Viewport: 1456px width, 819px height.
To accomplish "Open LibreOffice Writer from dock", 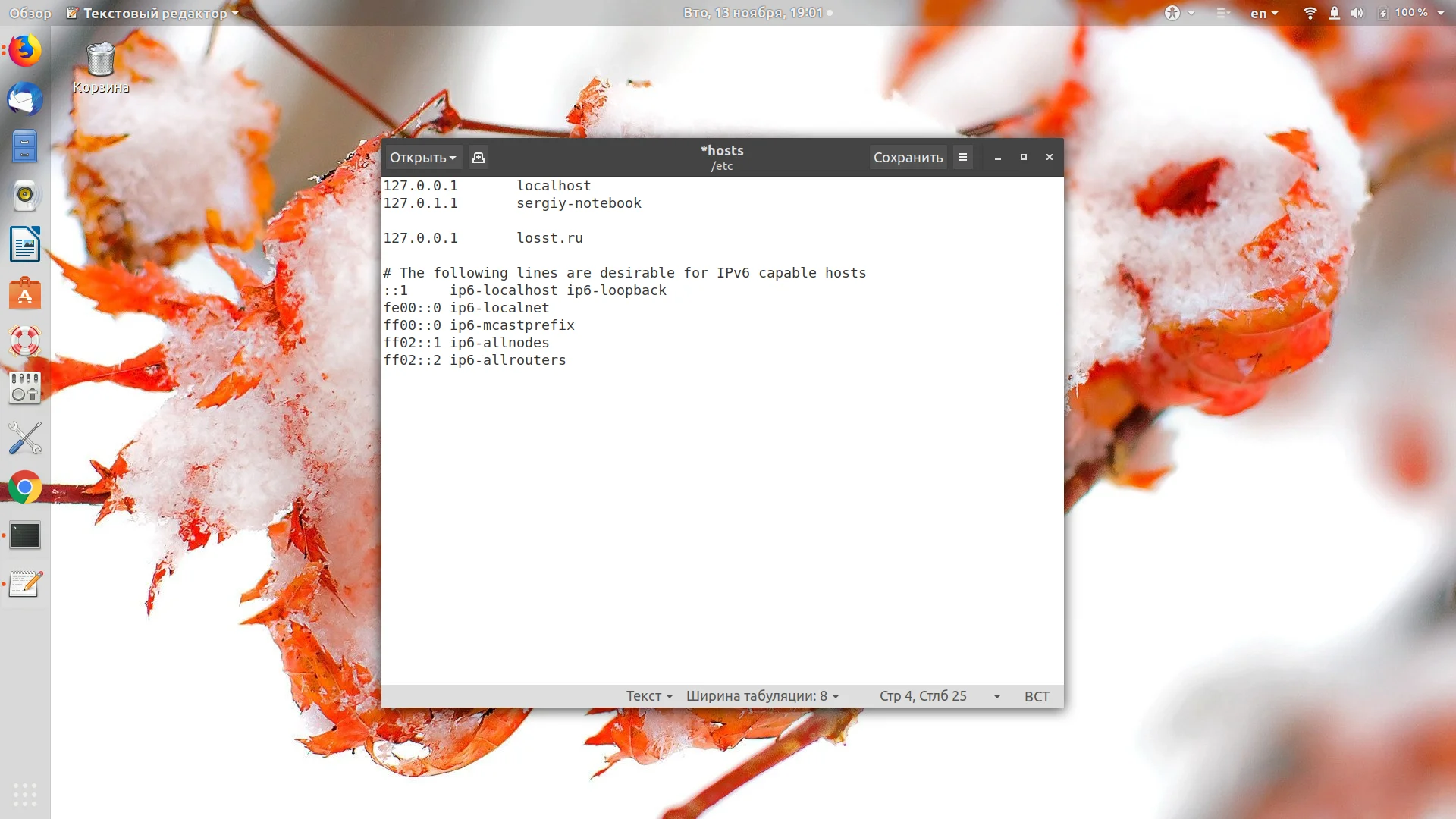I will [25, 245].
